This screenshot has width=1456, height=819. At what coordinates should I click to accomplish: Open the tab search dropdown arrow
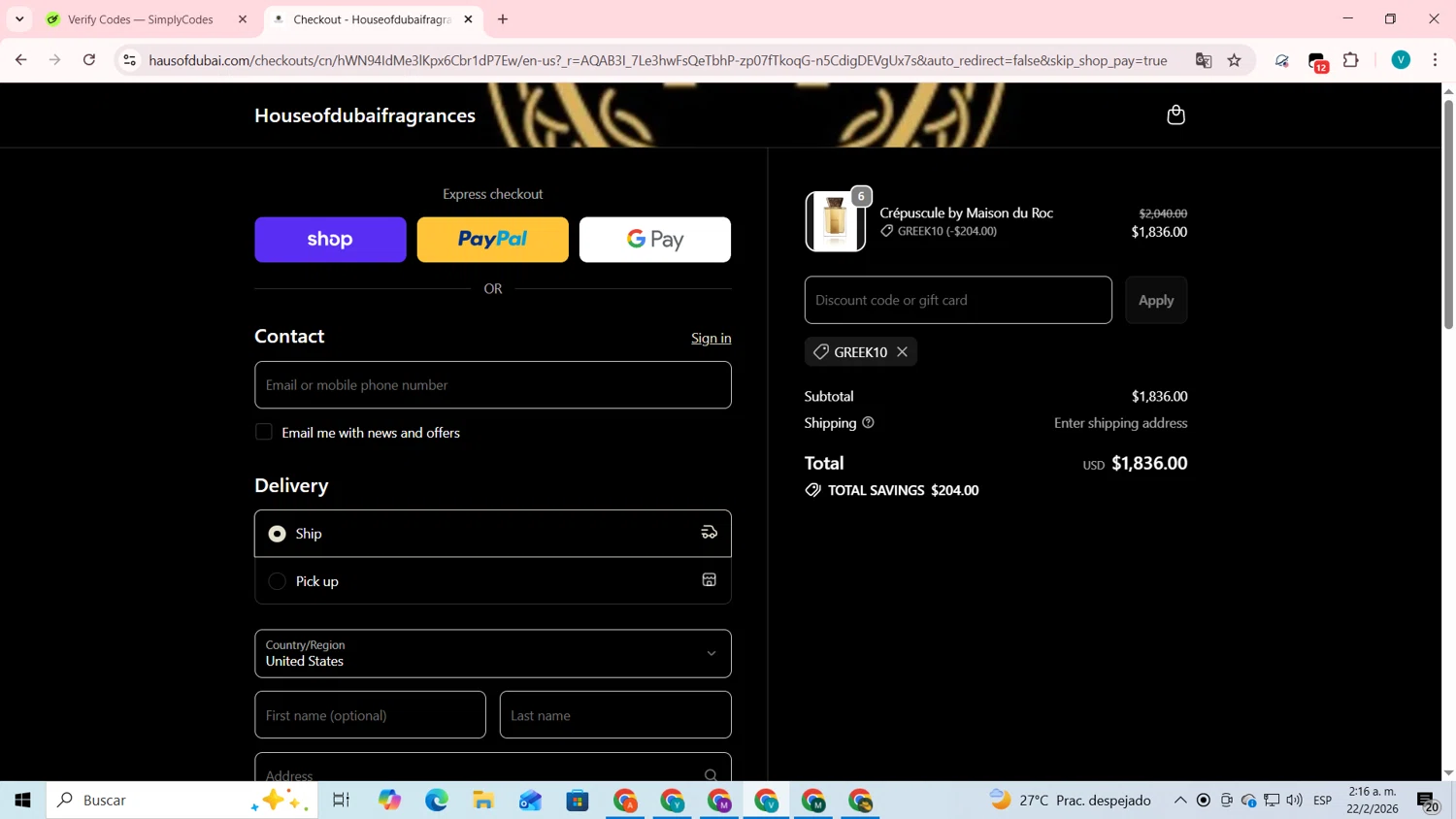pos(19,19)
